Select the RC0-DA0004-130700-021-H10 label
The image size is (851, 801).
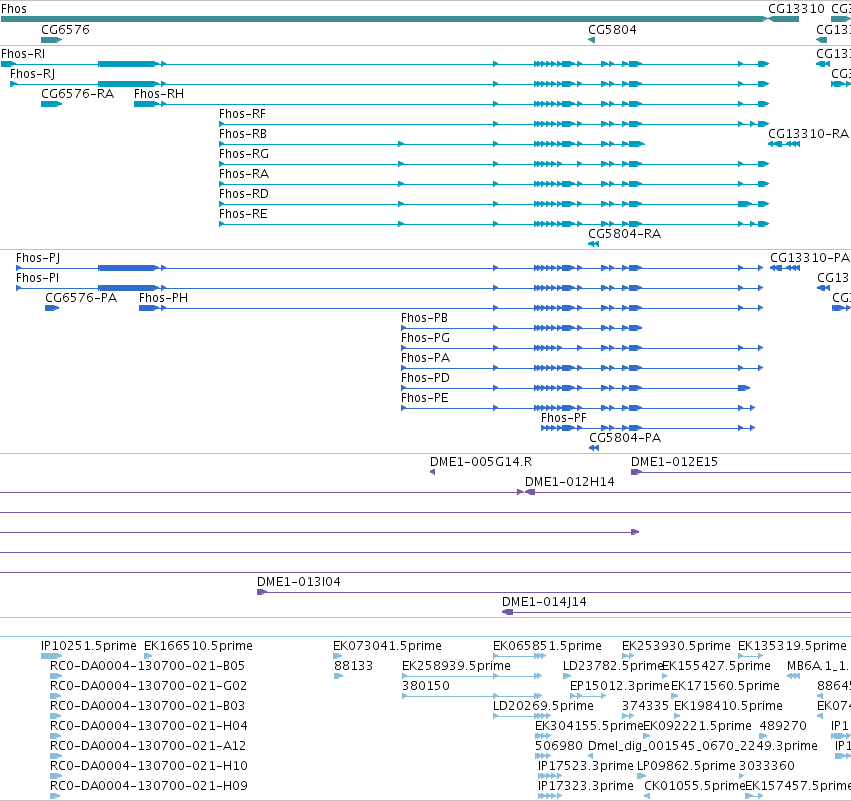pos(149,766)
